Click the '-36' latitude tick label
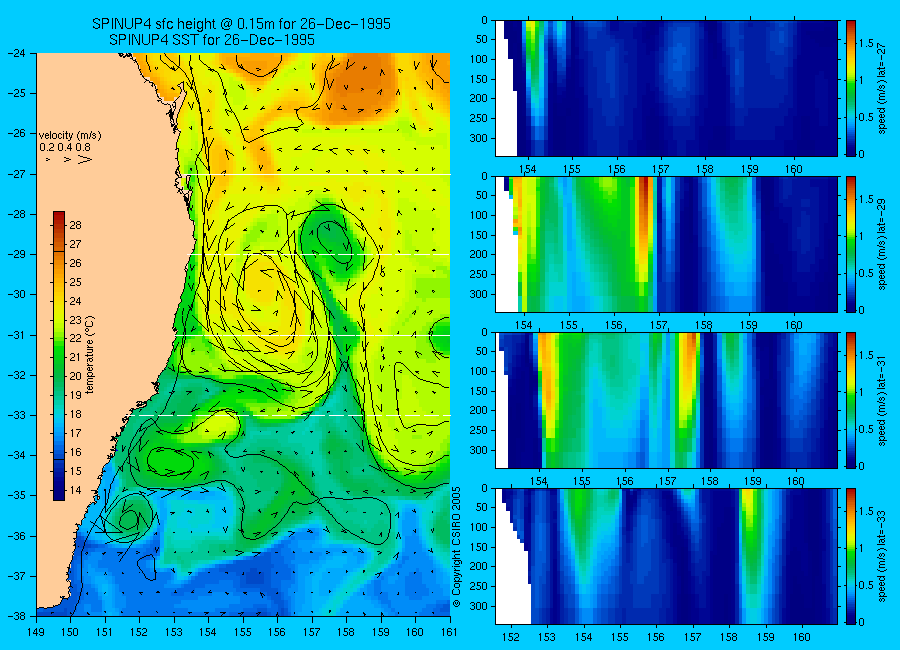Screen dimensions: 900x650 (x=17, y=536)
